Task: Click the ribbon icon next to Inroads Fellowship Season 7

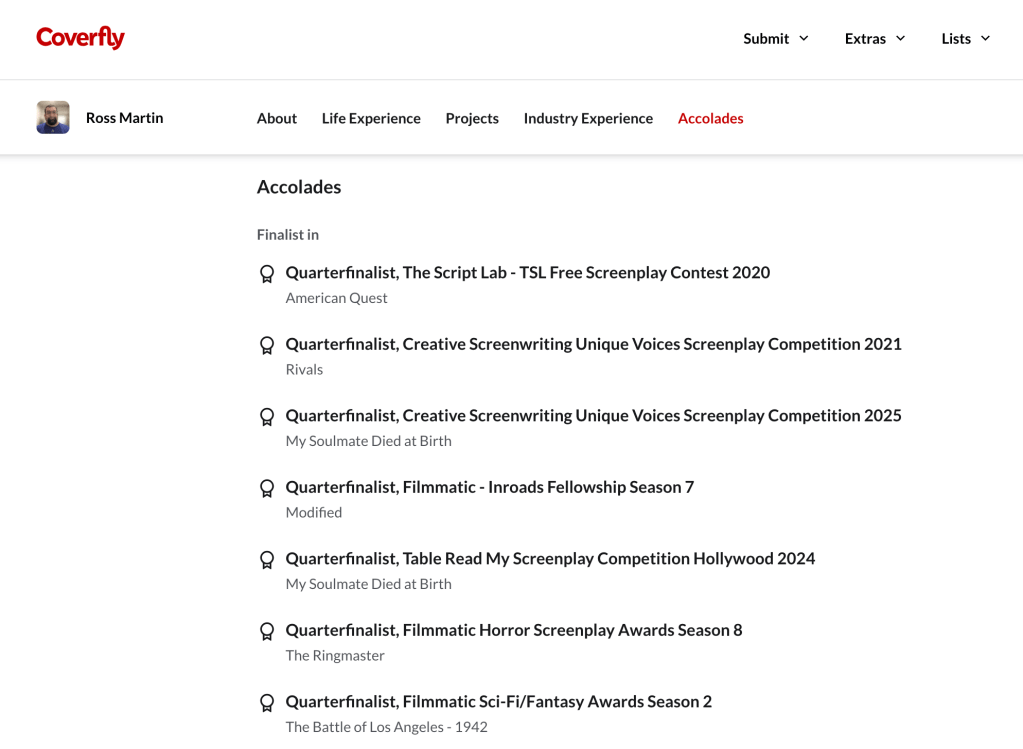Action: (267, 488)
